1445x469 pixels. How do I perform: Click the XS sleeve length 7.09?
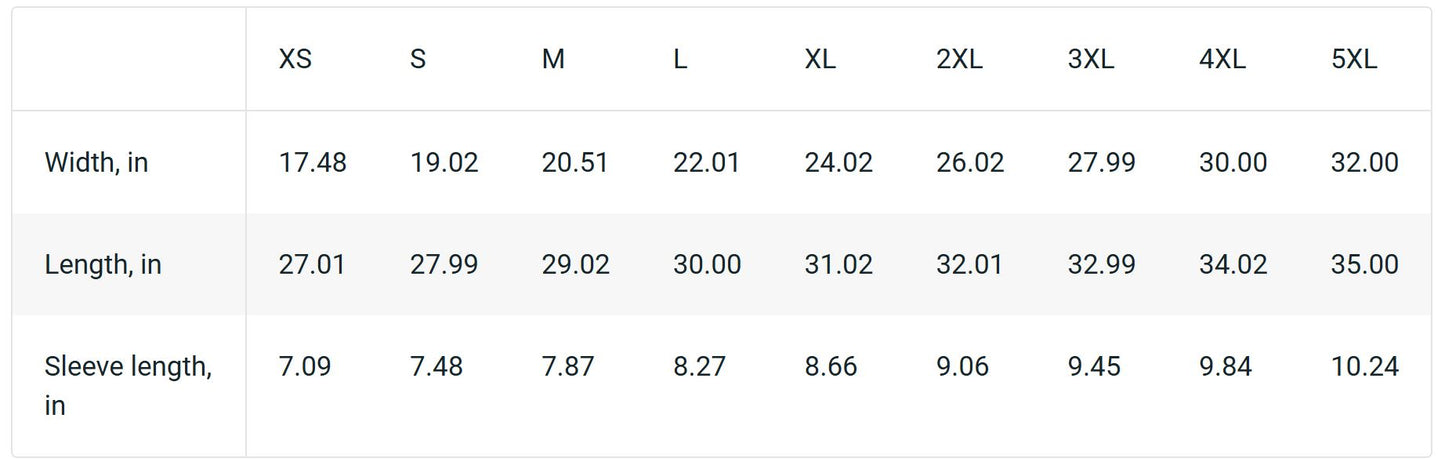click(305, 367)
